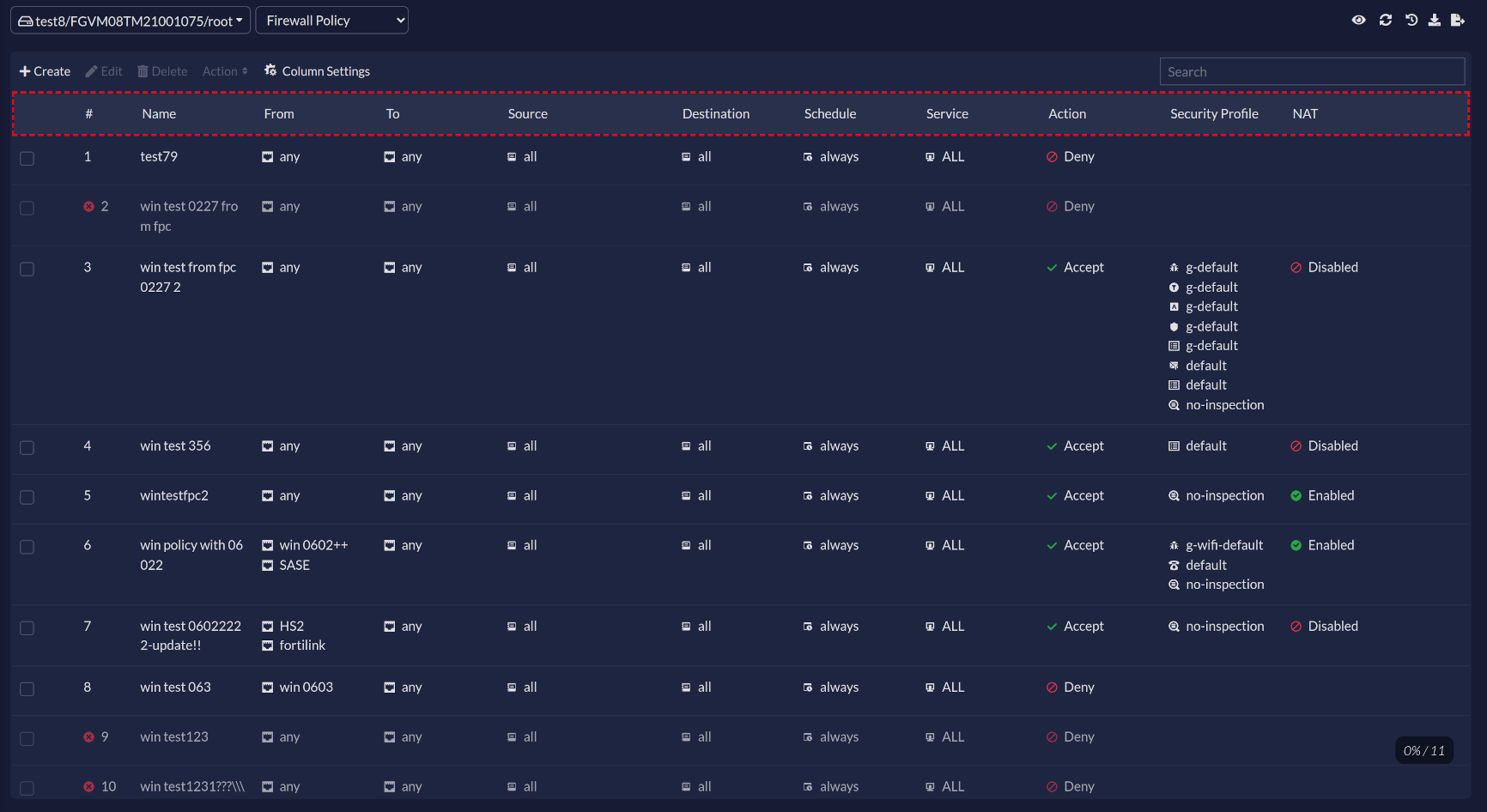Click the SASE interface icon in policy 6

(x=268, y=565)
